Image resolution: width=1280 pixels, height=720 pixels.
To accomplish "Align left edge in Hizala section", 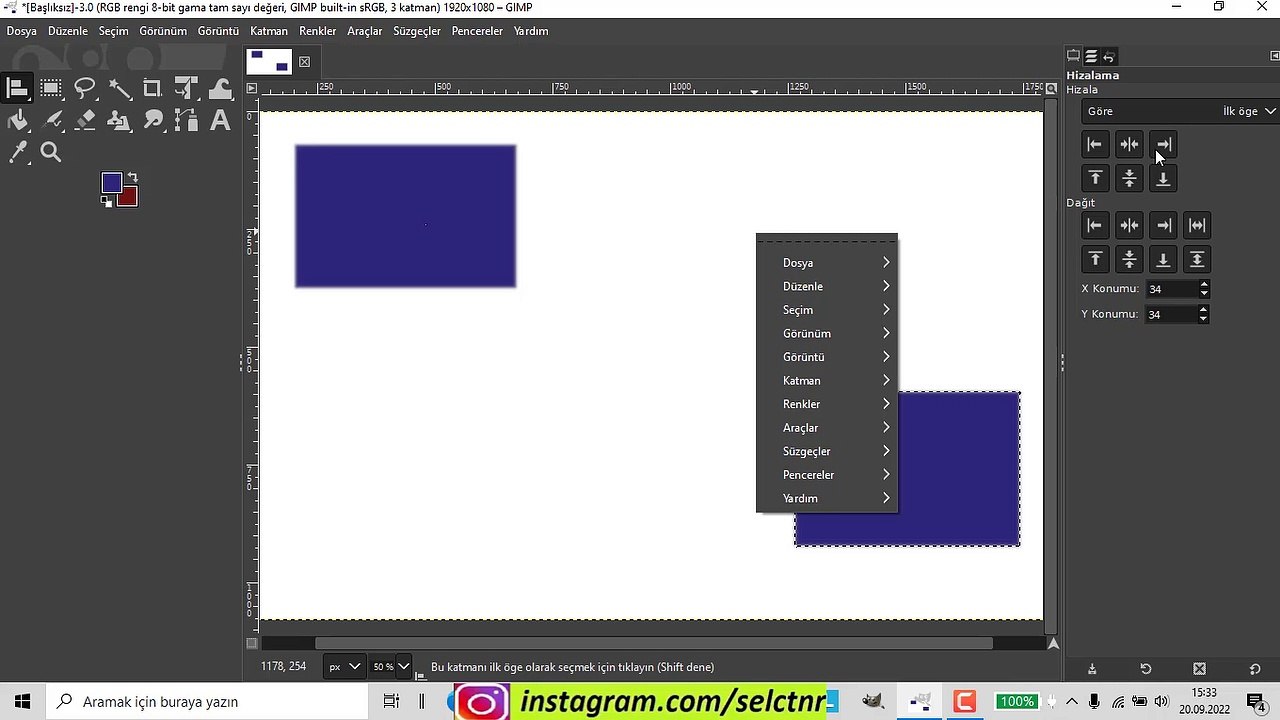I will click(x=1095, y=144).
